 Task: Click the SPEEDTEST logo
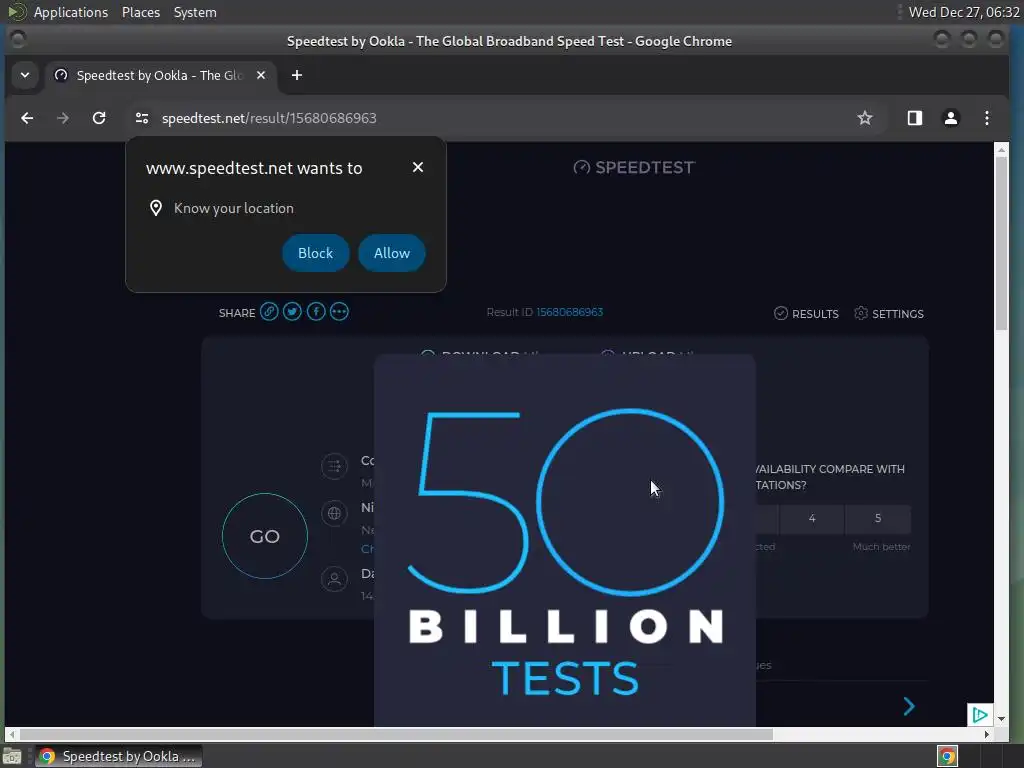(x=634, y=168)
